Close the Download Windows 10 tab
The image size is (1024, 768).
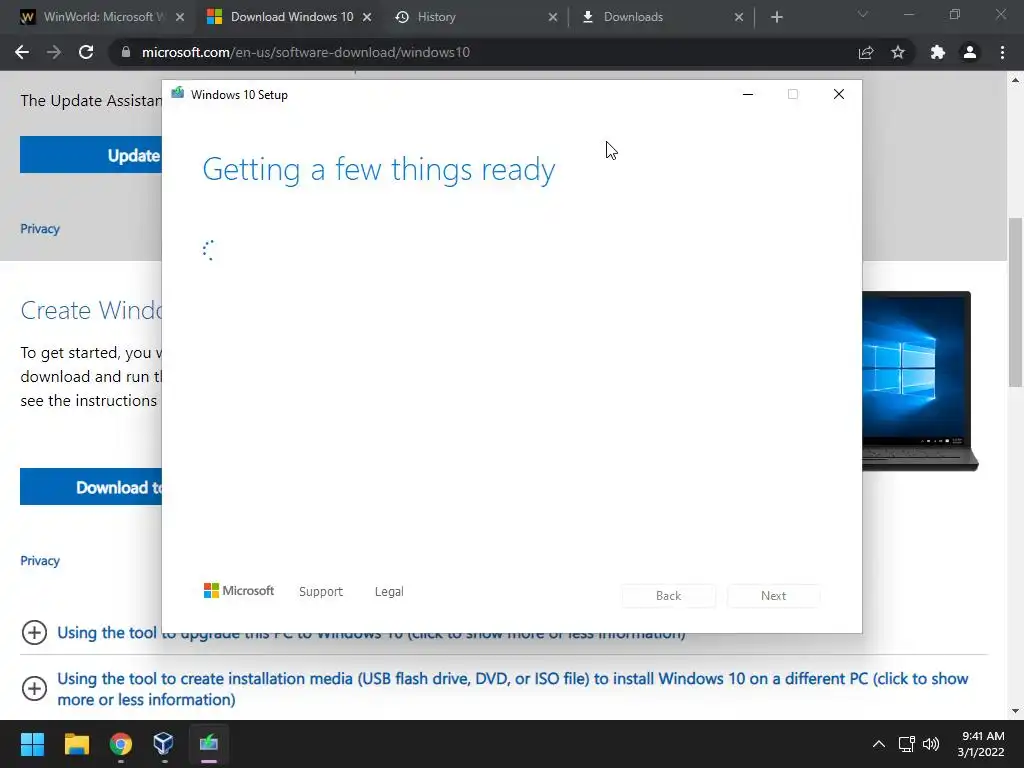click(367, 17)
